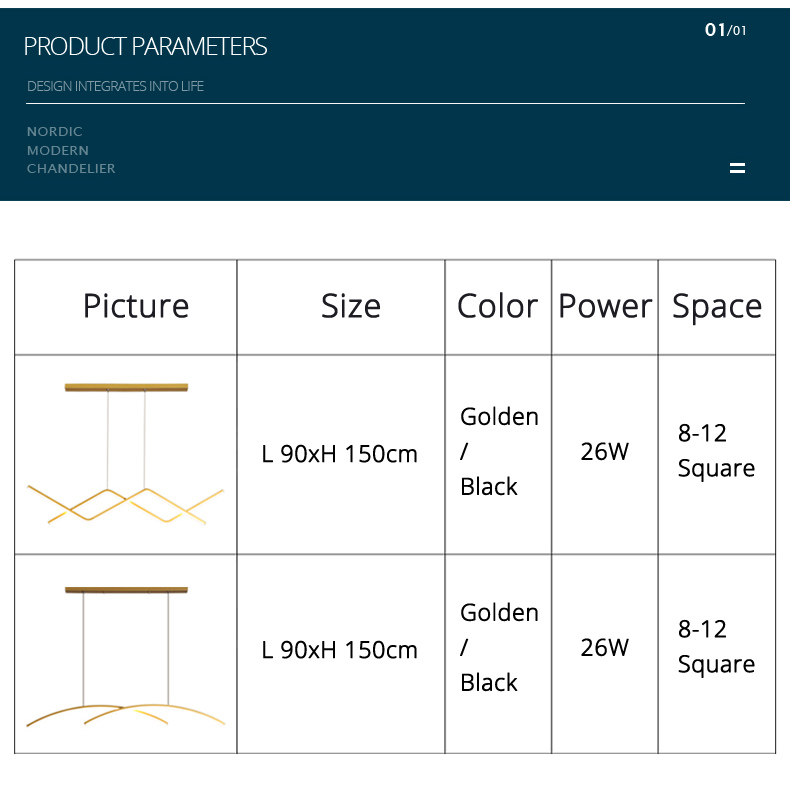Click the Size column header
Image resolution: width=790 pixels, height=793 pixels.
350,306
